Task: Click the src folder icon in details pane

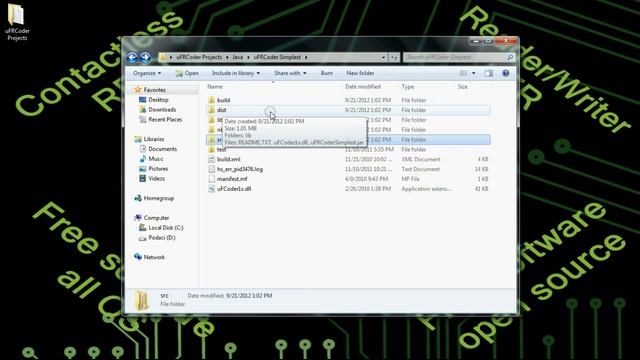Action: (142, 300)
